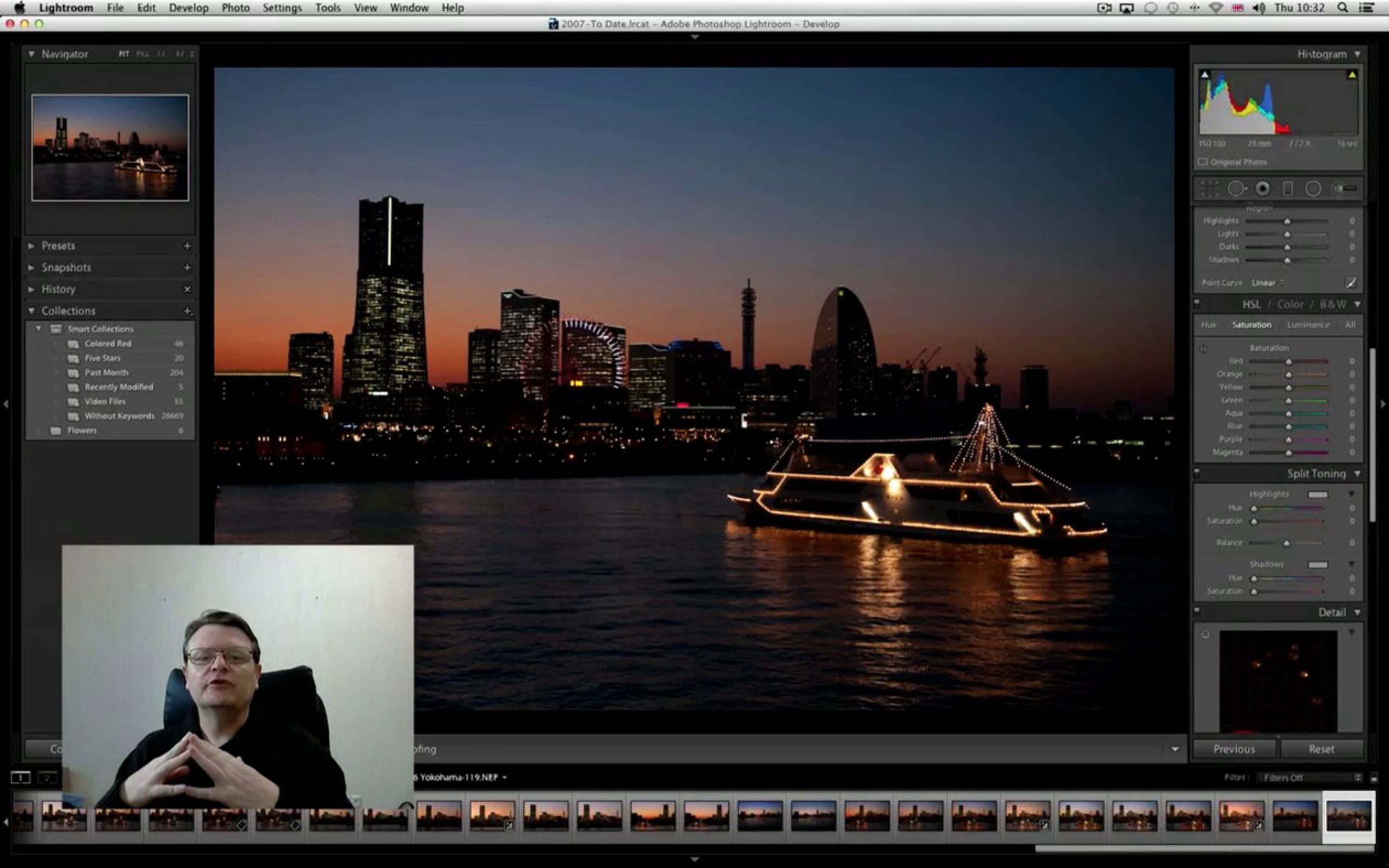
Task: Toggle the Original Photo checkbox
Action: (1203, 162)
